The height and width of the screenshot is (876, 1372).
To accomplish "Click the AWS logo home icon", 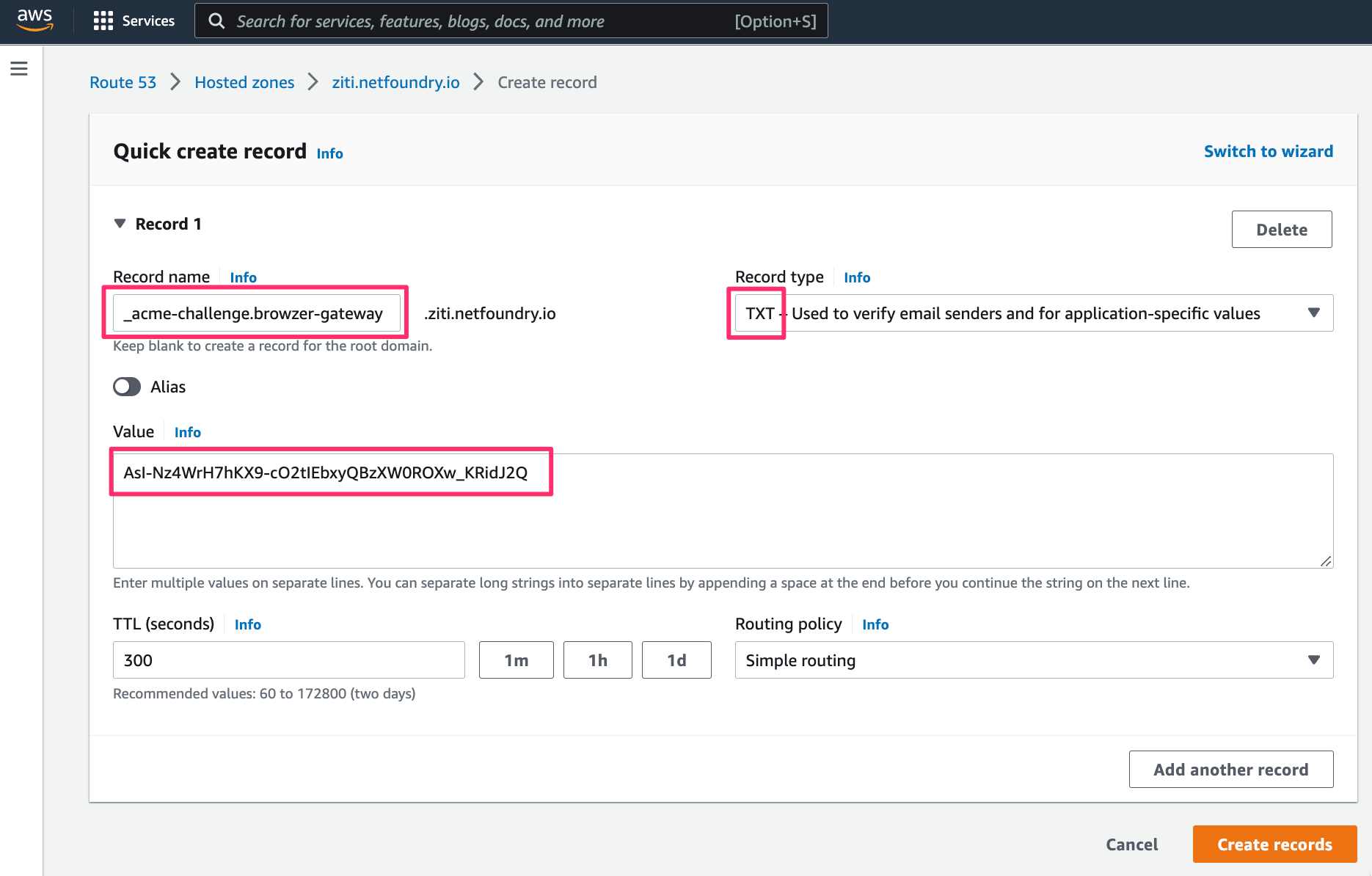I will point(35,20).
